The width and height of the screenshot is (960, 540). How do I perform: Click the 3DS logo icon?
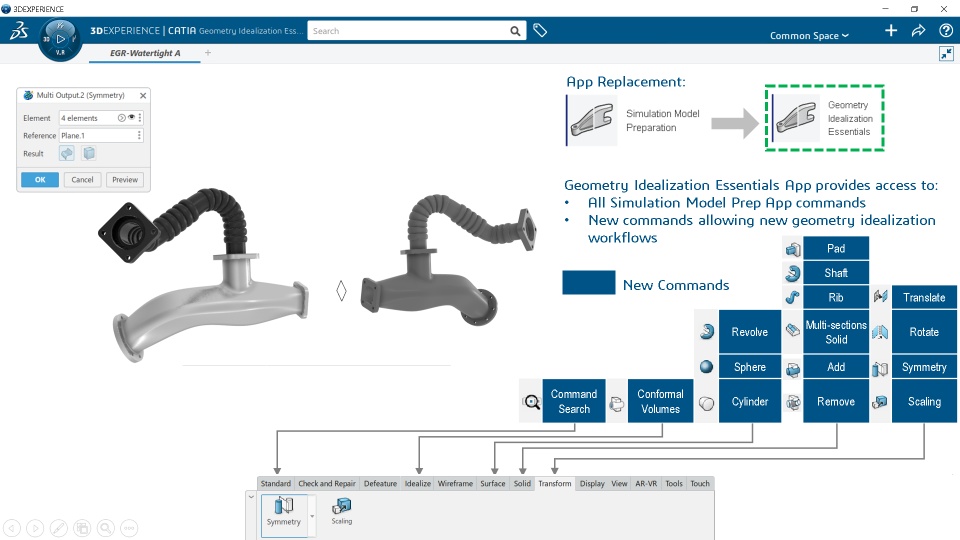coord(19,31)
